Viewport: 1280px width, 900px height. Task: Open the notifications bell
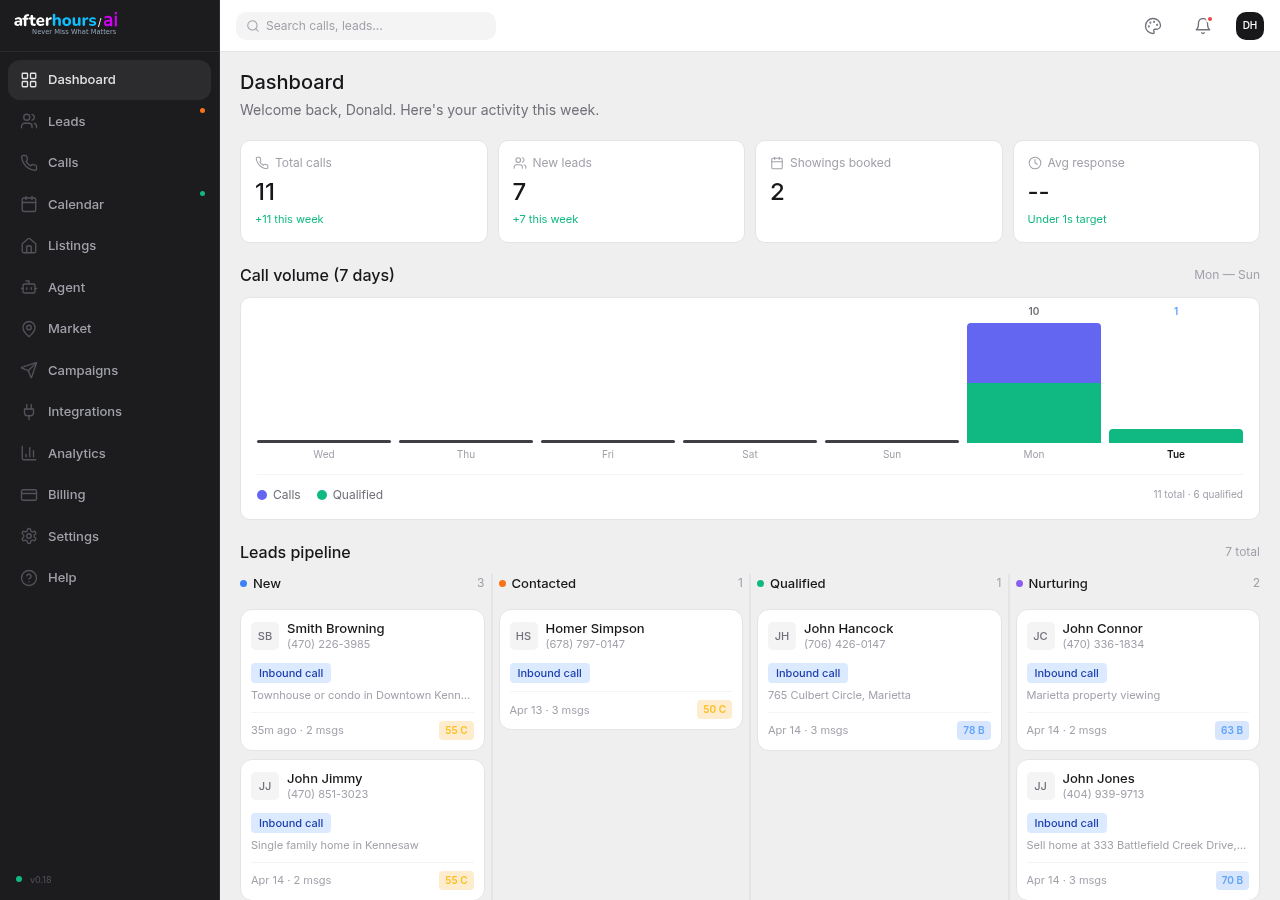click(x=1202, y=25)
